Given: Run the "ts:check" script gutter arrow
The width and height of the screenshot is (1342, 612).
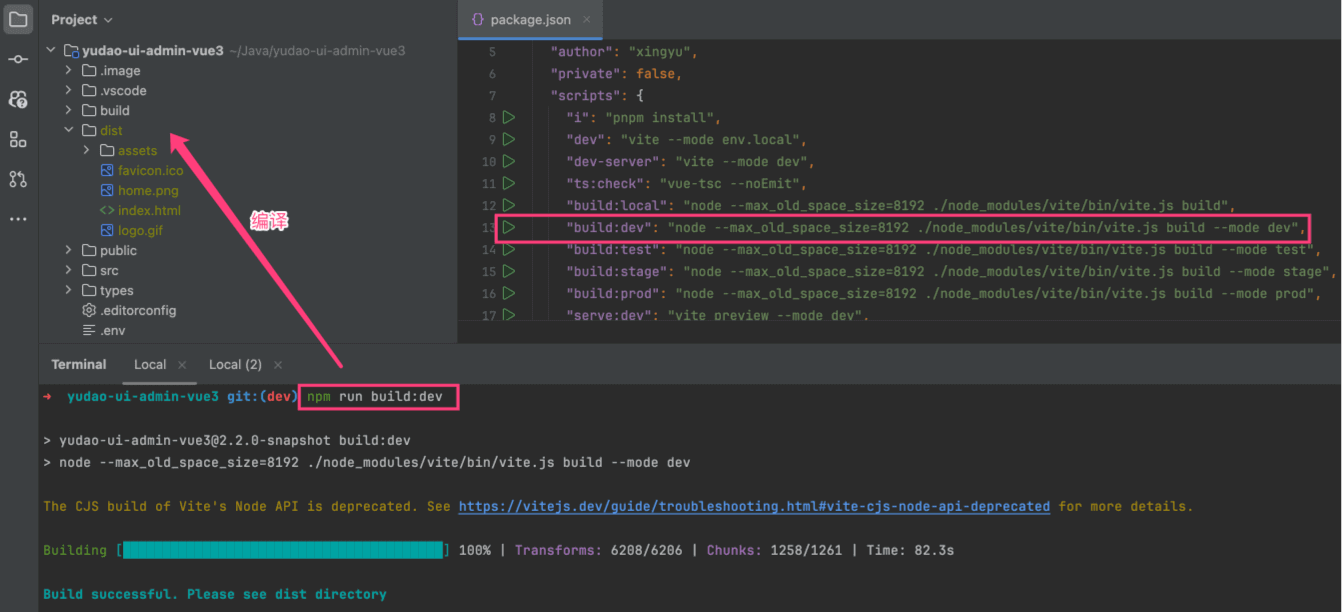Looking at the screenshot, I should point(509,184).
